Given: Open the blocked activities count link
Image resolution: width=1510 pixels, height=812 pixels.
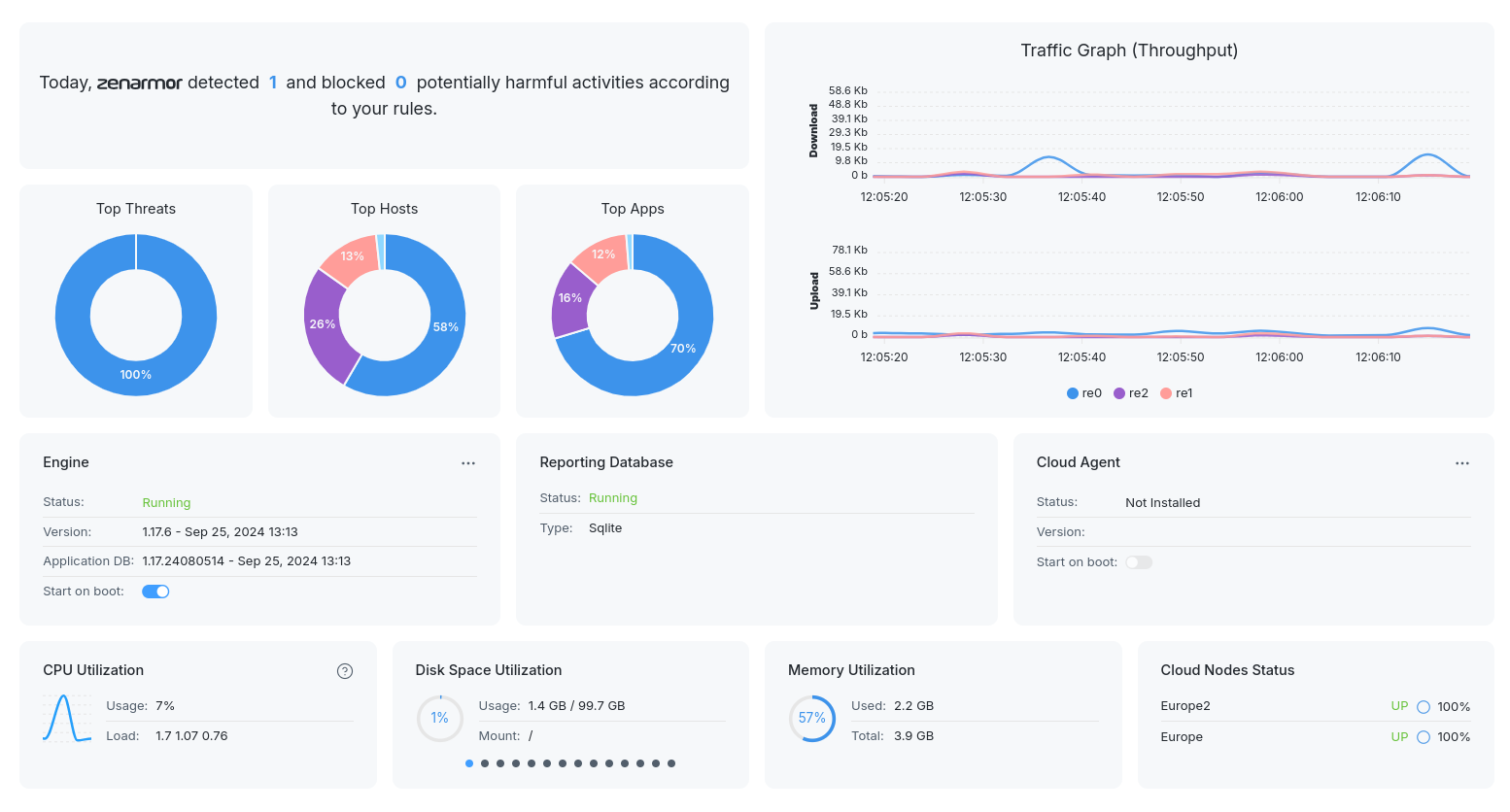Looking at the screenshot, I should click(x=400, y=83).
